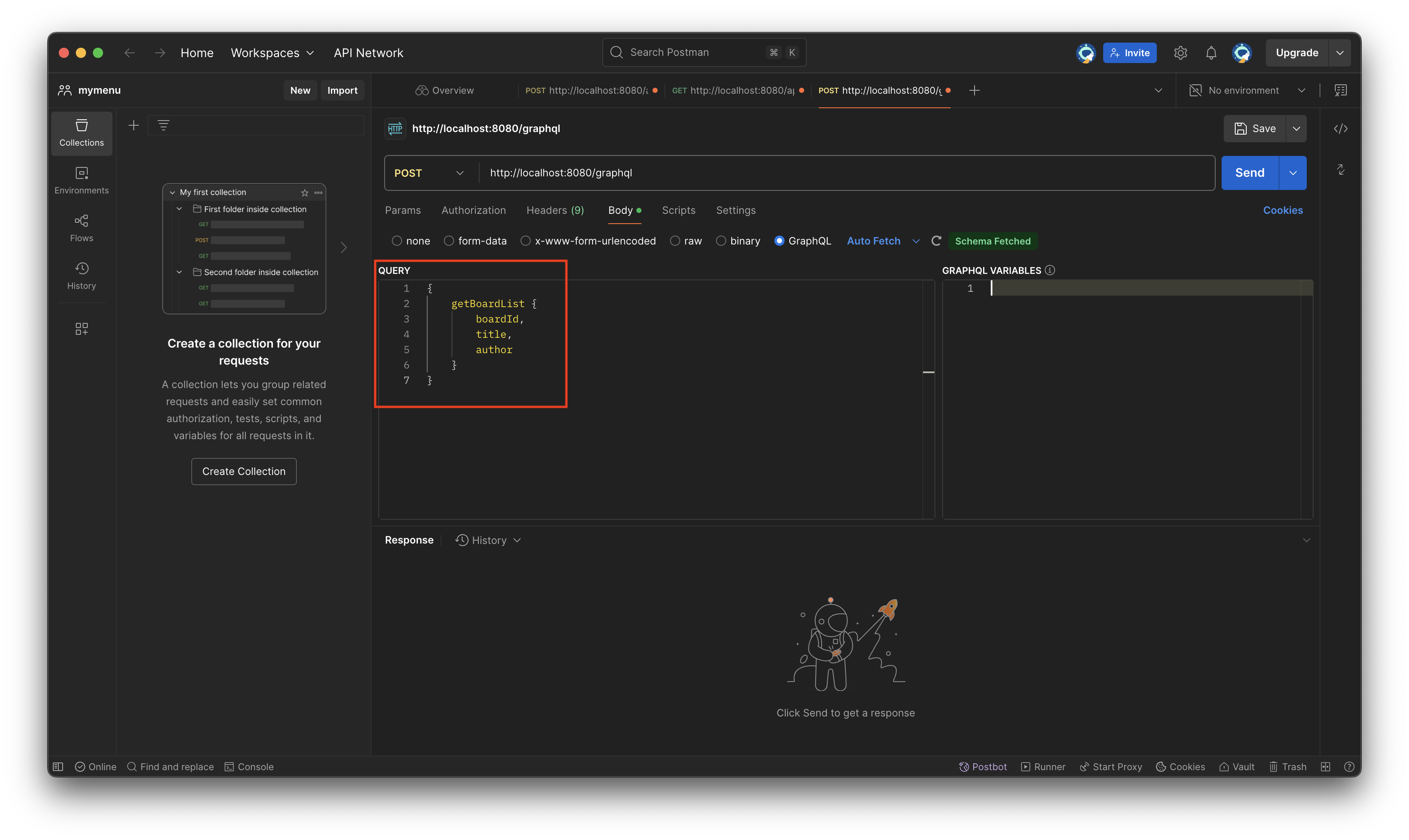This screenshot has height=840, width=1409.
Task: Switch to the Headers tab
Action: [555, 210]
